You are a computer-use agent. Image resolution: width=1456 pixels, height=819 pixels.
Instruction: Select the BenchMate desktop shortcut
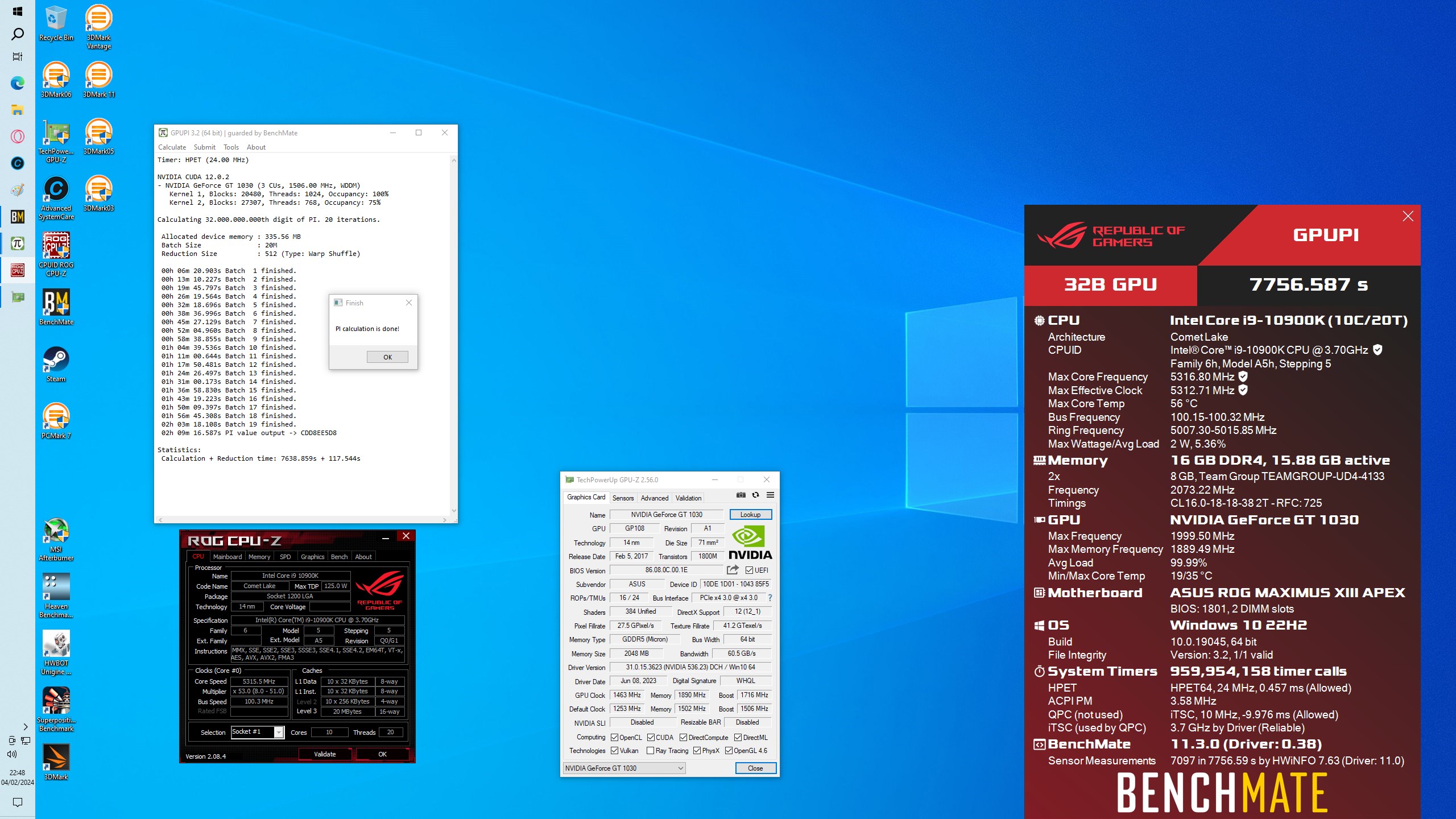point(56,307)
